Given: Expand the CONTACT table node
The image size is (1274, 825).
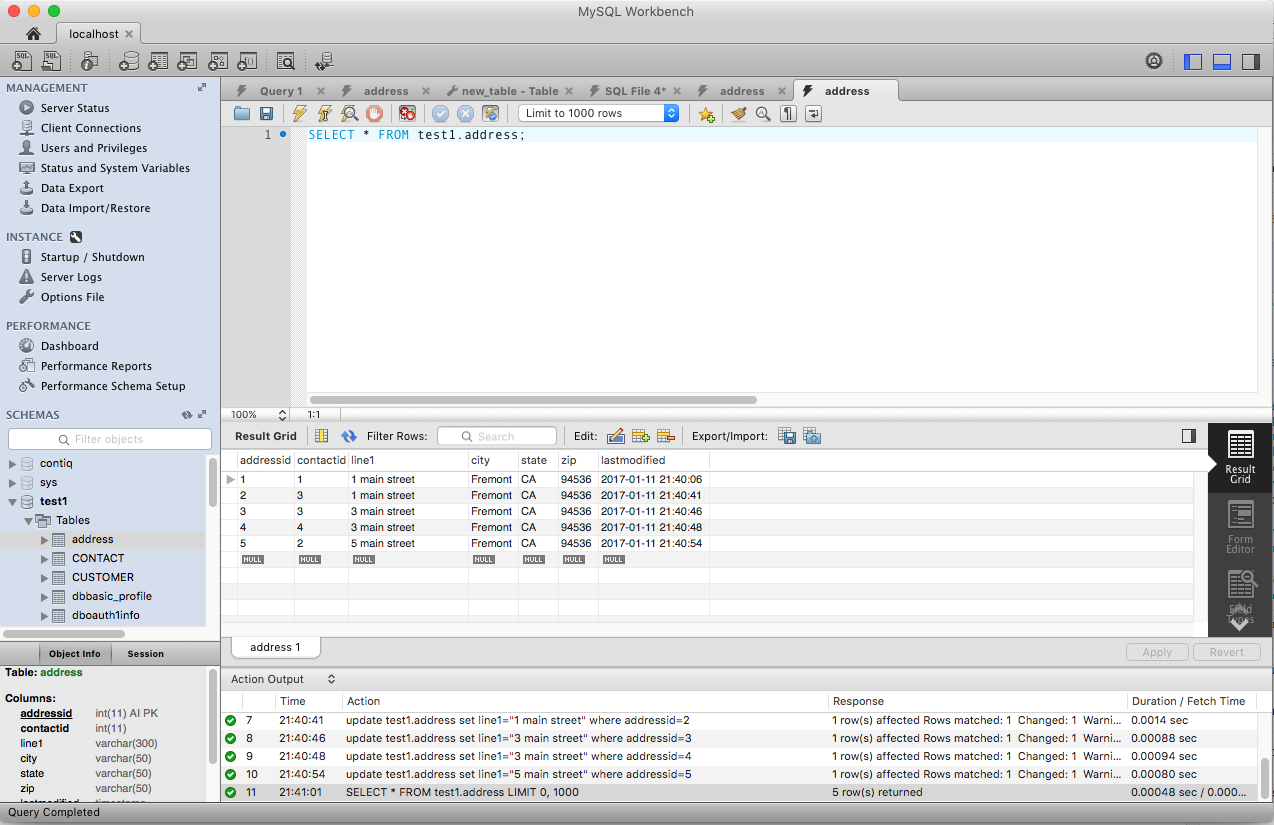Looking at the screenshot, I should [x=44, y=559].
